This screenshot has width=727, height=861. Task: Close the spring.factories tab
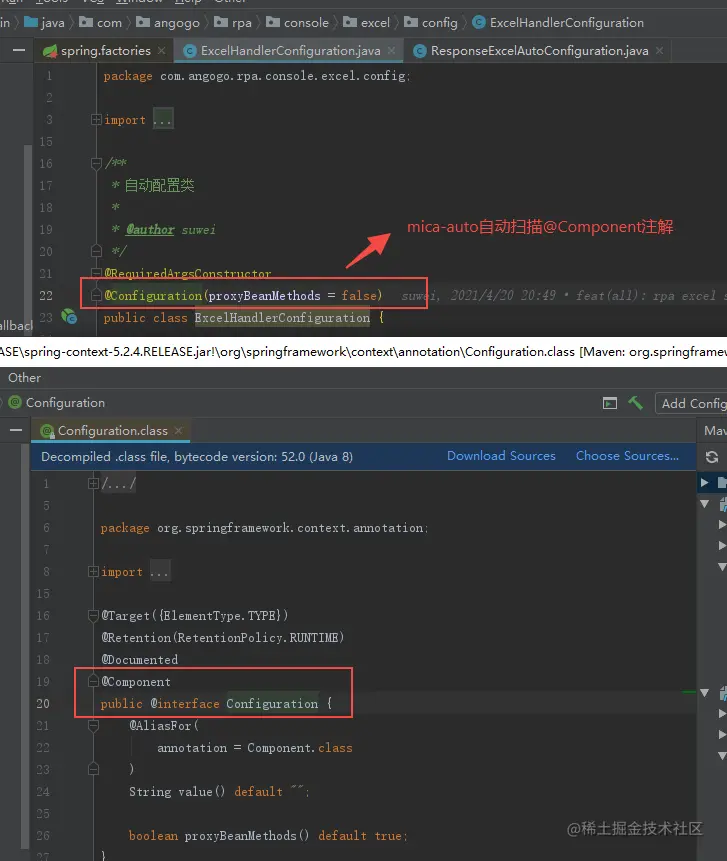tap(161, 51)
